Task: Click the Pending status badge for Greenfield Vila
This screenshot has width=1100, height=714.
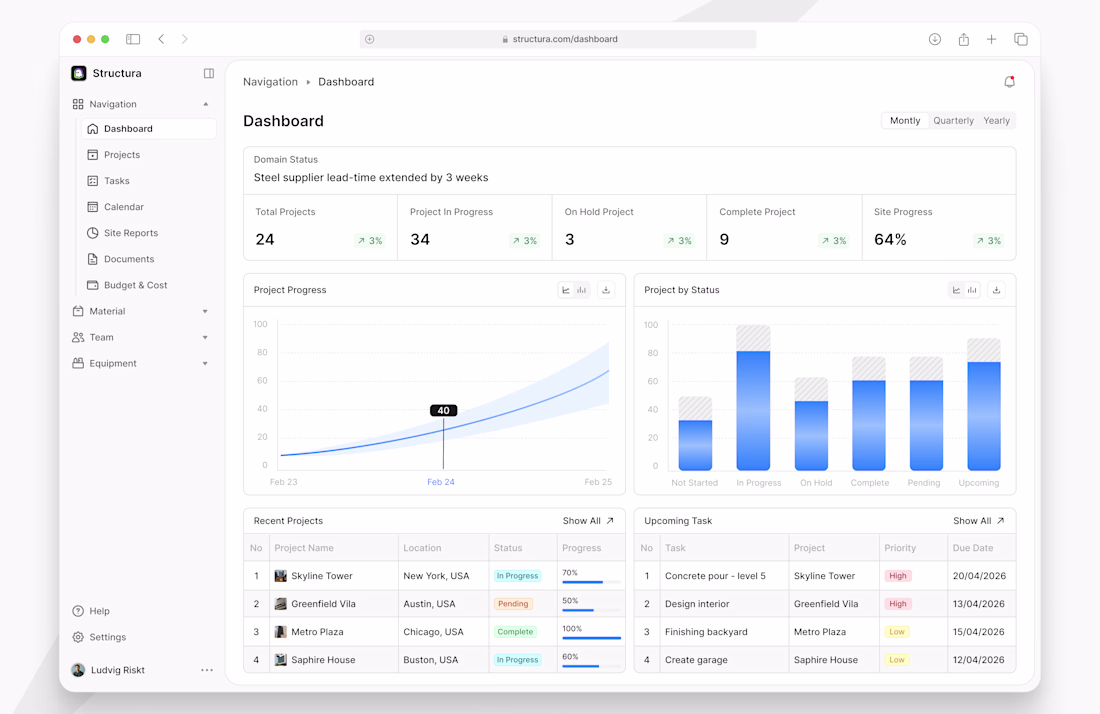Action: pyautogui.click(x=514, y=604)
